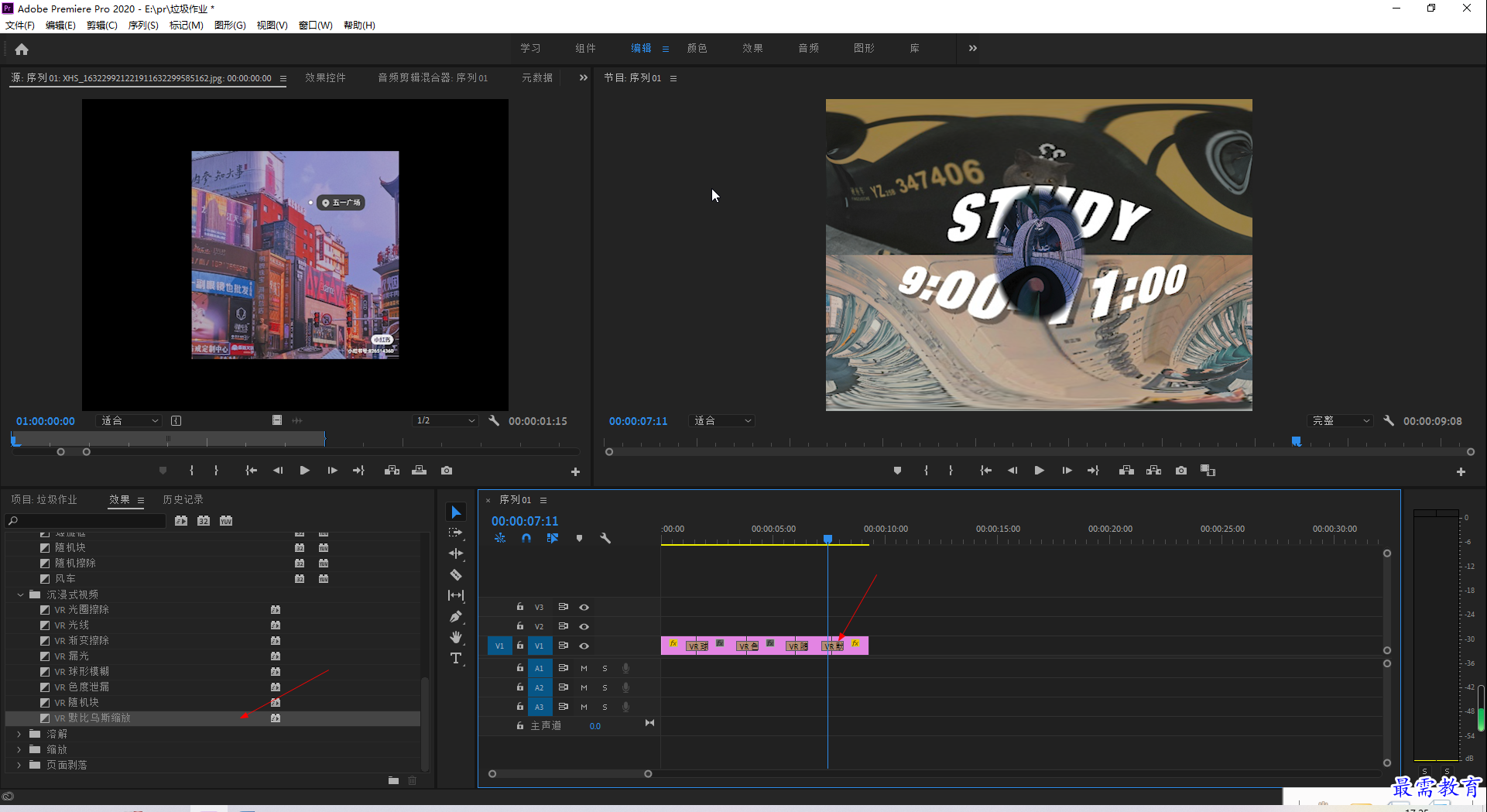1487x812 pixels.
Task: Play the program monitor
Action: pos(1039,471)
